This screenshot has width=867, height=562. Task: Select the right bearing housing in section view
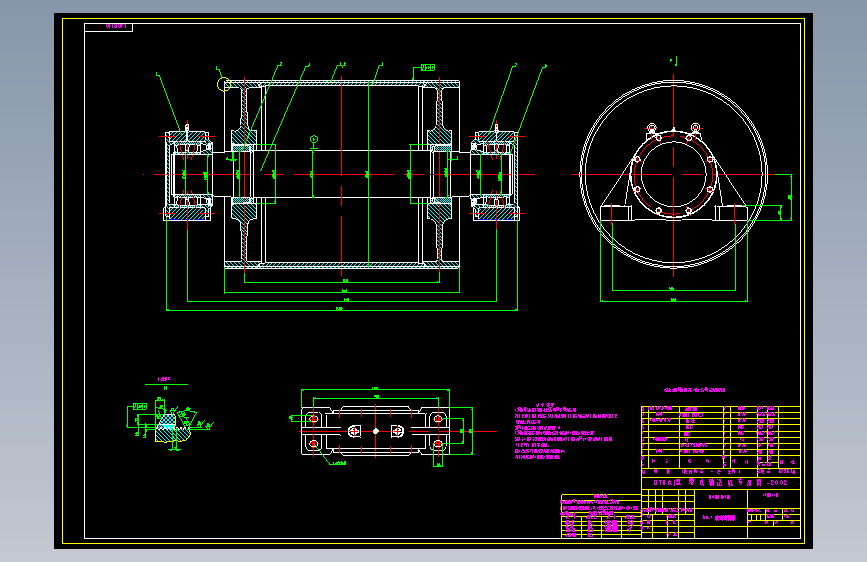(x=495, y=175)
